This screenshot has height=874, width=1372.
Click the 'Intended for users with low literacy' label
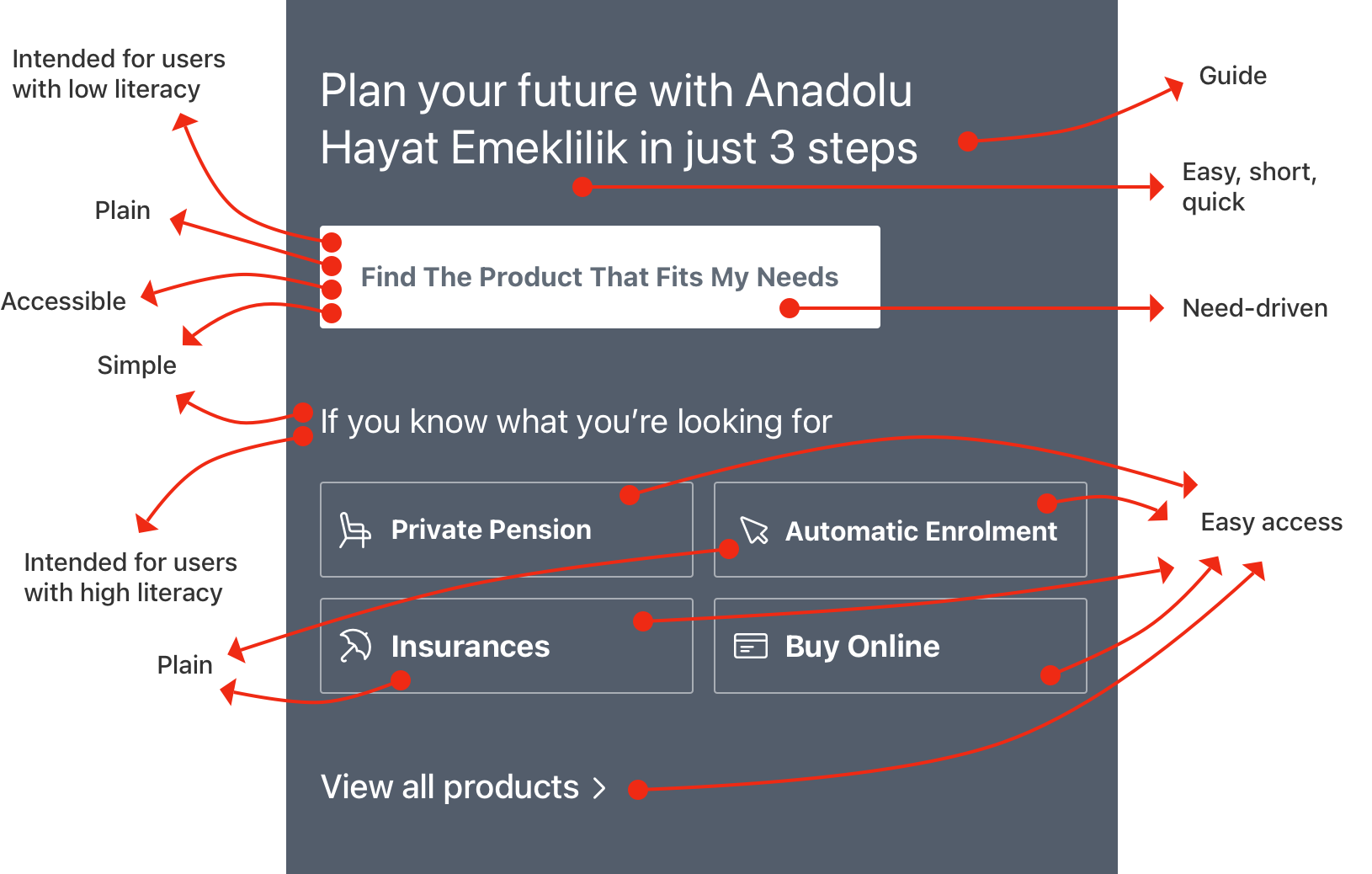[119, 74]
